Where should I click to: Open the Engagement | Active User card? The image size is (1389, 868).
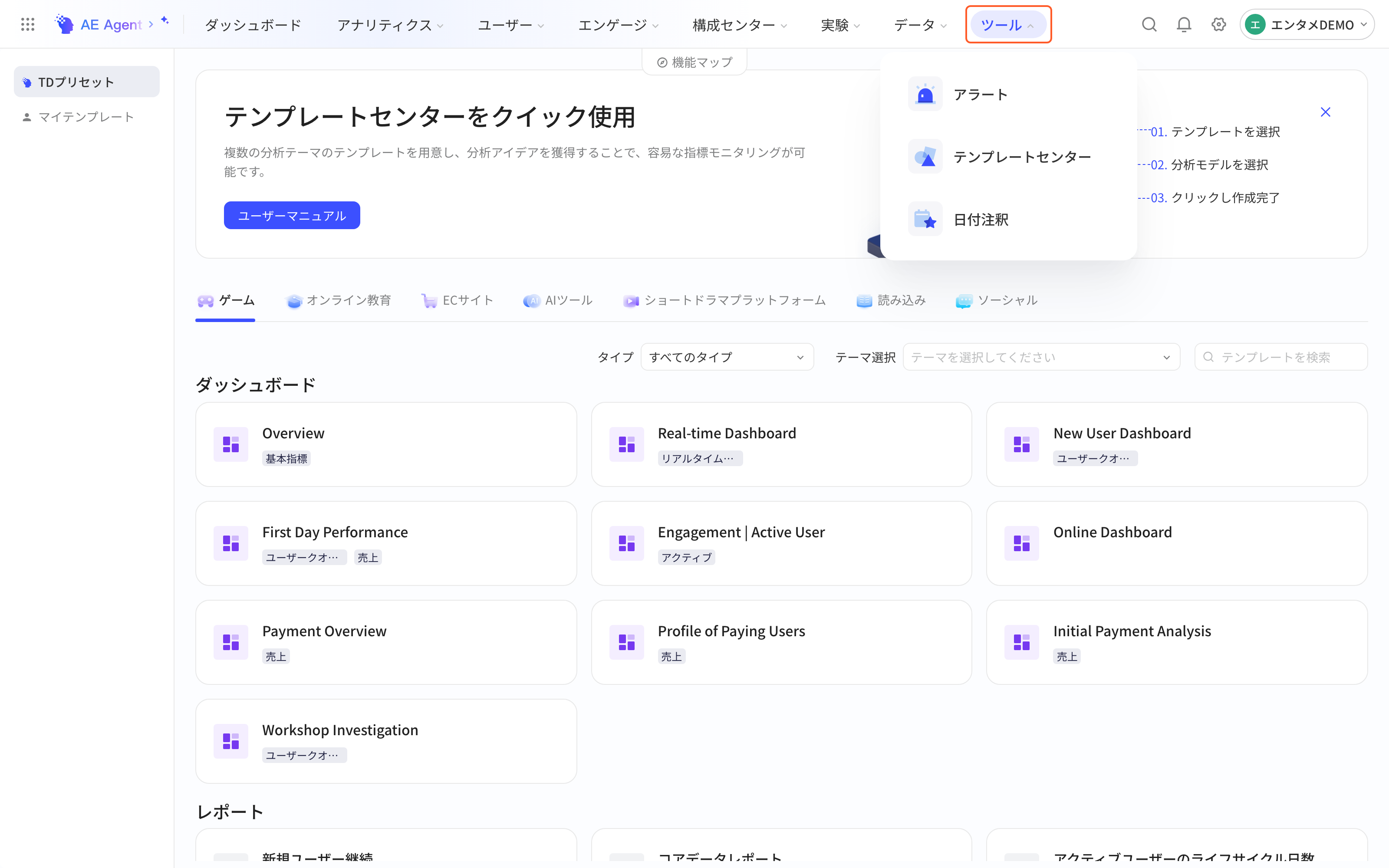click(781, 543)
